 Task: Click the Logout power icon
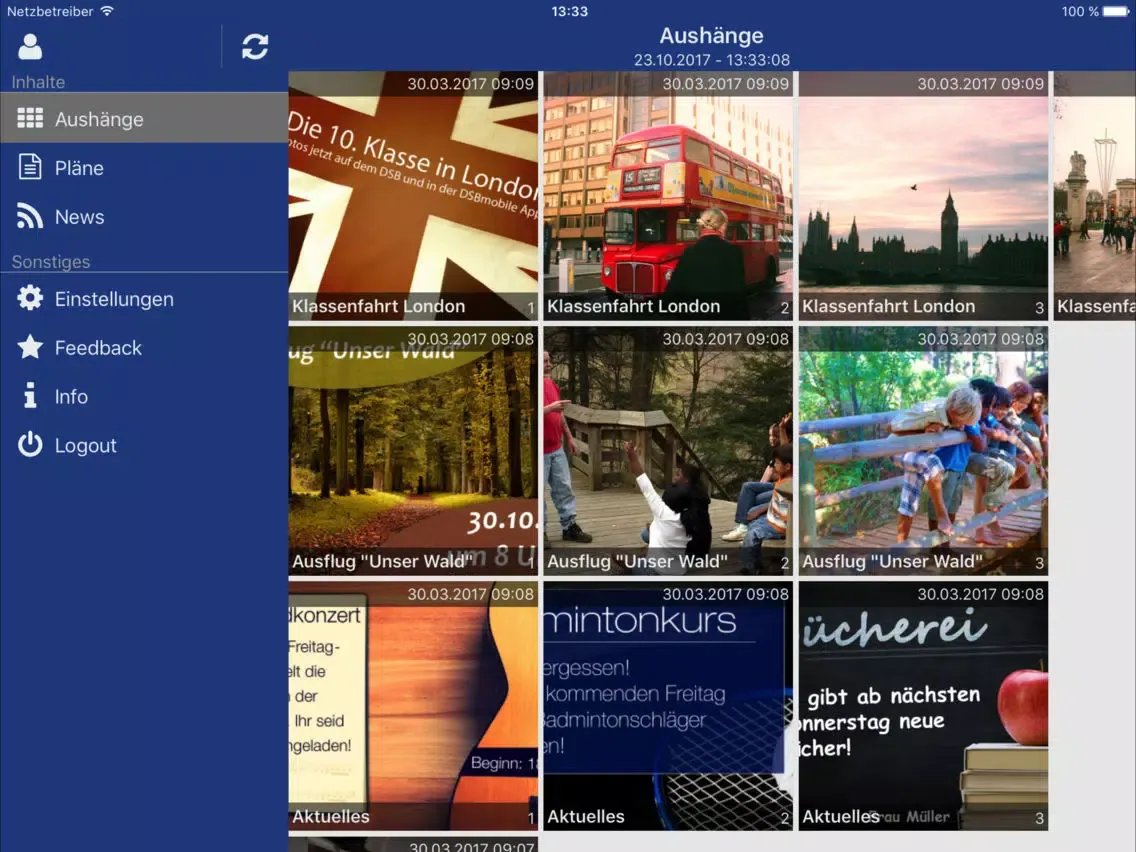30,444
